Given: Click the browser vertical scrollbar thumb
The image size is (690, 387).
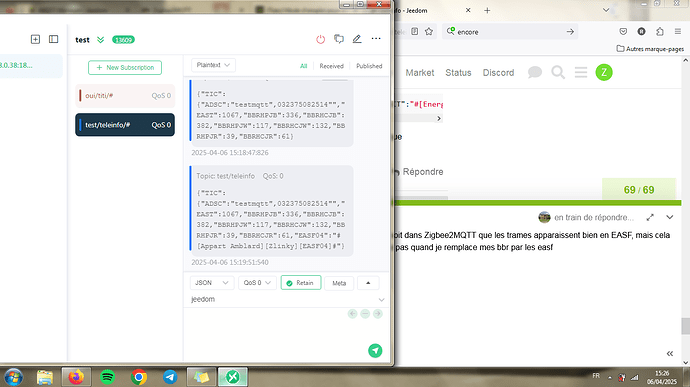Looking at the screenshot, I should click(x=685, y=326).
